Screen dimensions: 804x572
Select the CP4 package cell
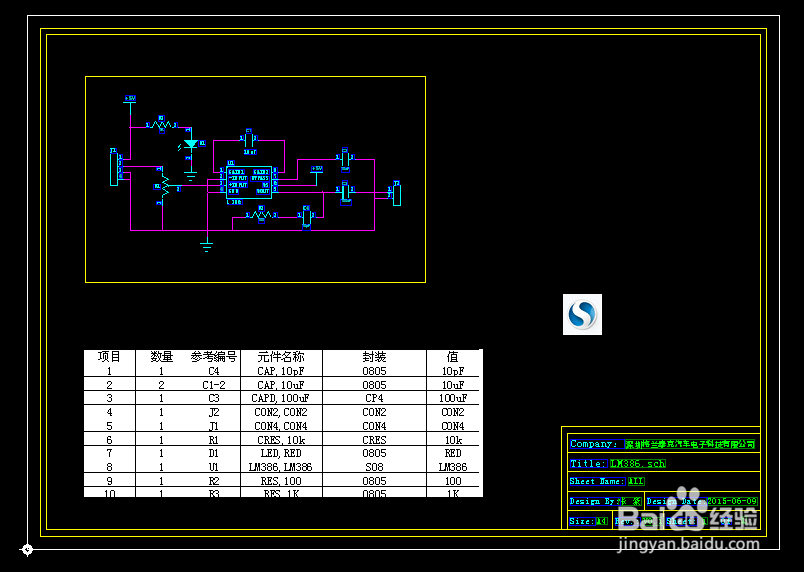[x=374, y=398]
